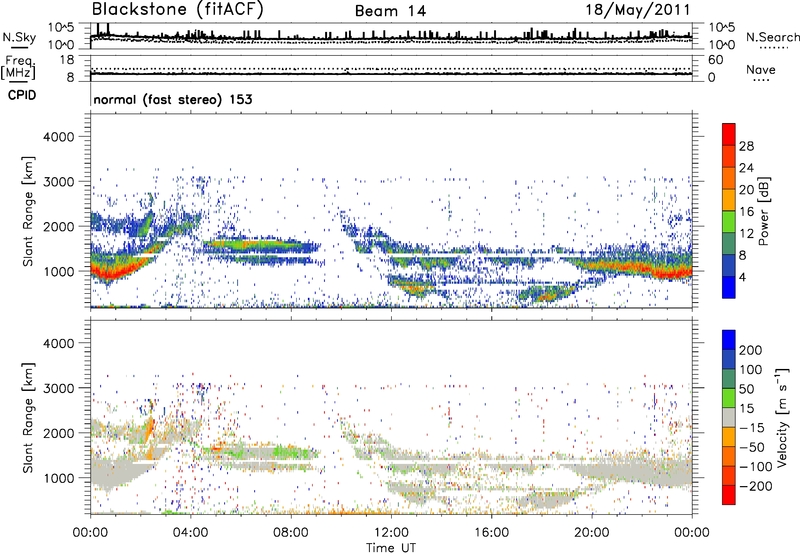This screenshot has width=800, height=554.
Task: Pick the gray −15 to 15 Velocity colorbar segment
Action: 729,417
